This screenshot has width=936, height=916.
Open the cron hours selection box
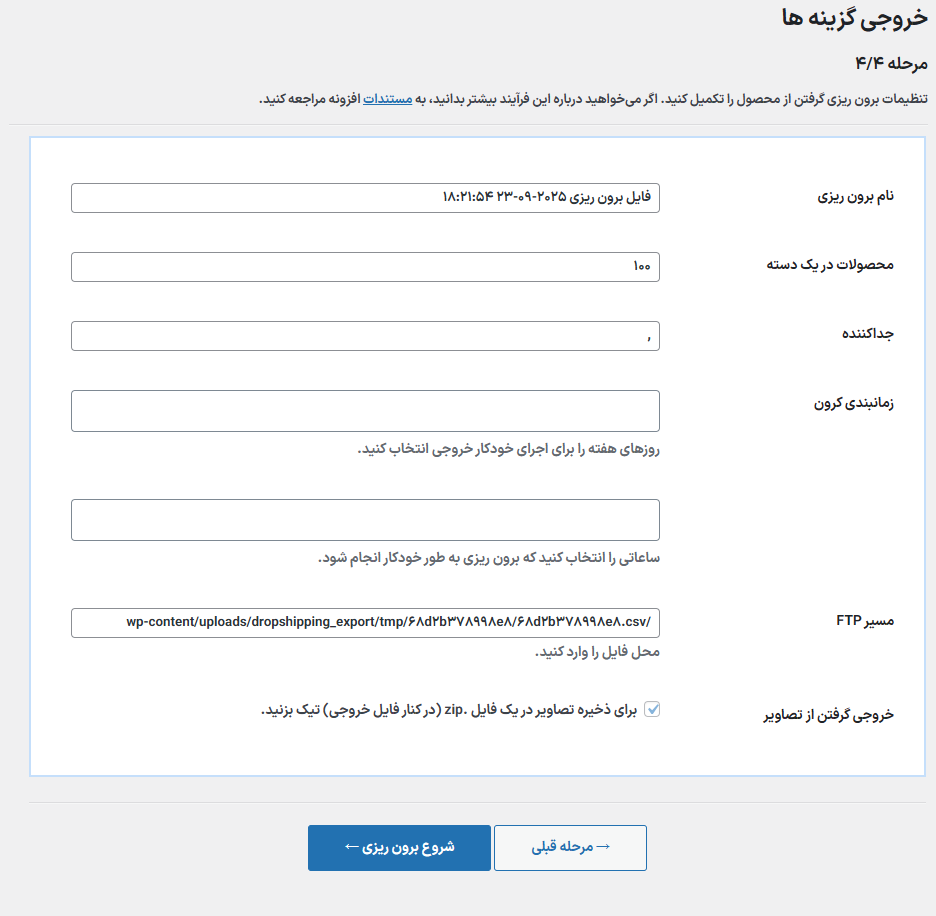(x=365, y=520)
